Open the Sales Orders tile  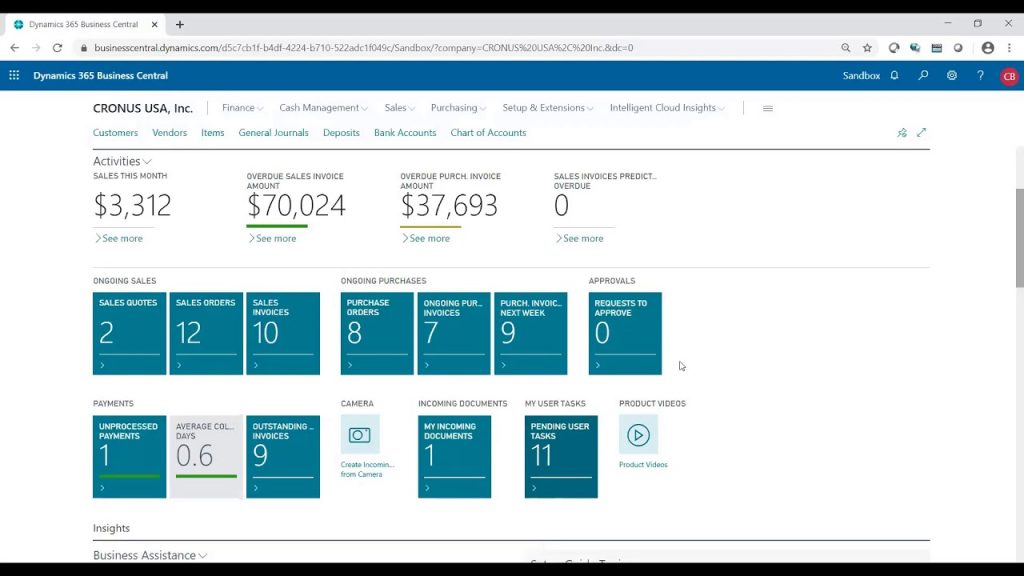point(206,334)
